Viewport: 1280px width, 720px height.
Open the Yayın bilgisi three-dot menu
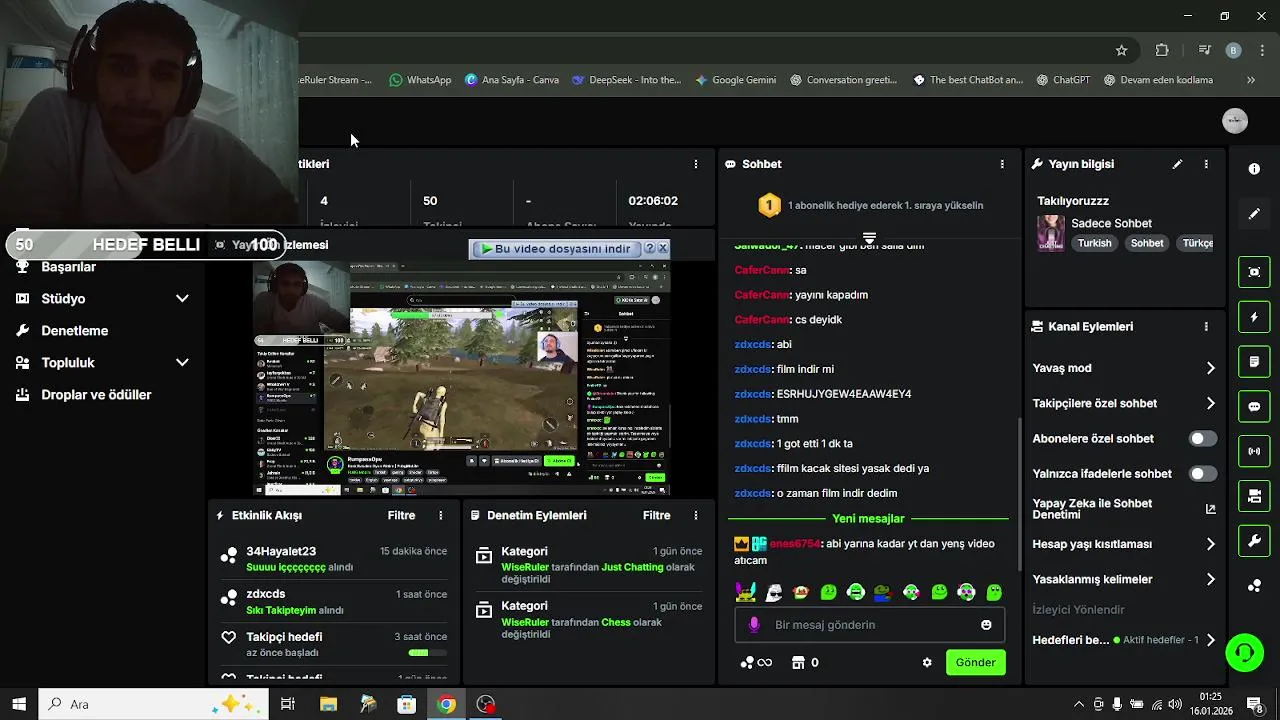point(1206,164)
